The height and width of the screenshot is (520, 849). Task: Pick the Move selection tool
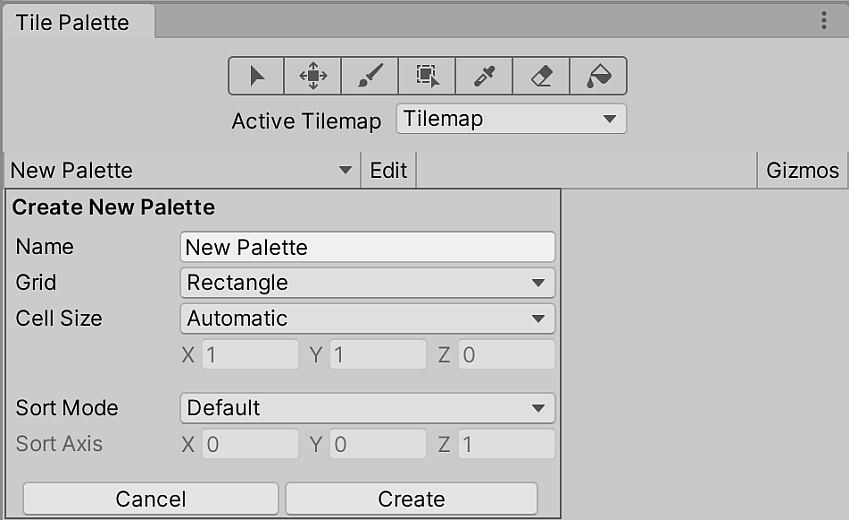(313, 76)
